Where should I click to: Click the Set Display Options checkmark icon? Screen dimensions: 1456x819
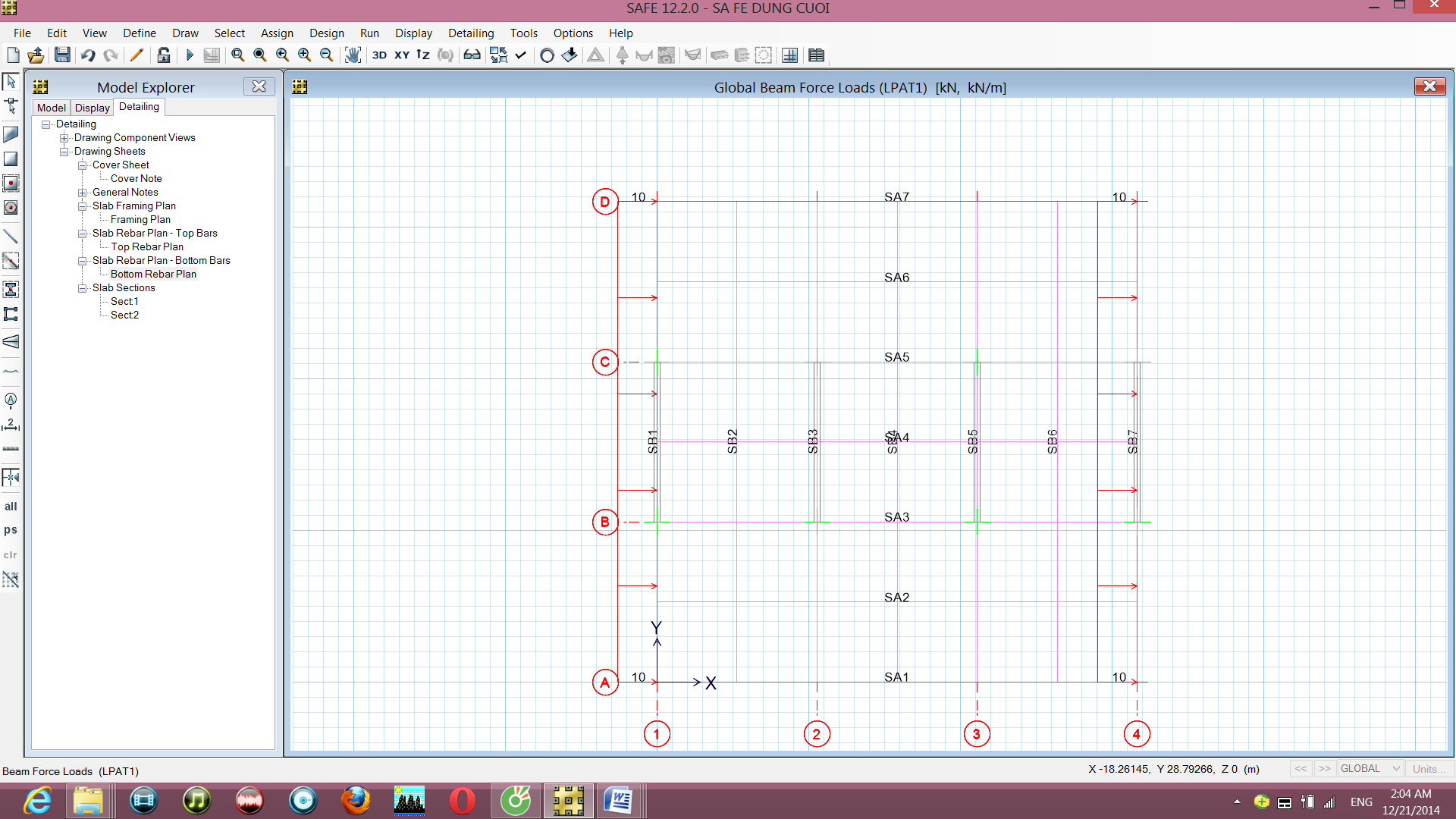coord(521,55)
